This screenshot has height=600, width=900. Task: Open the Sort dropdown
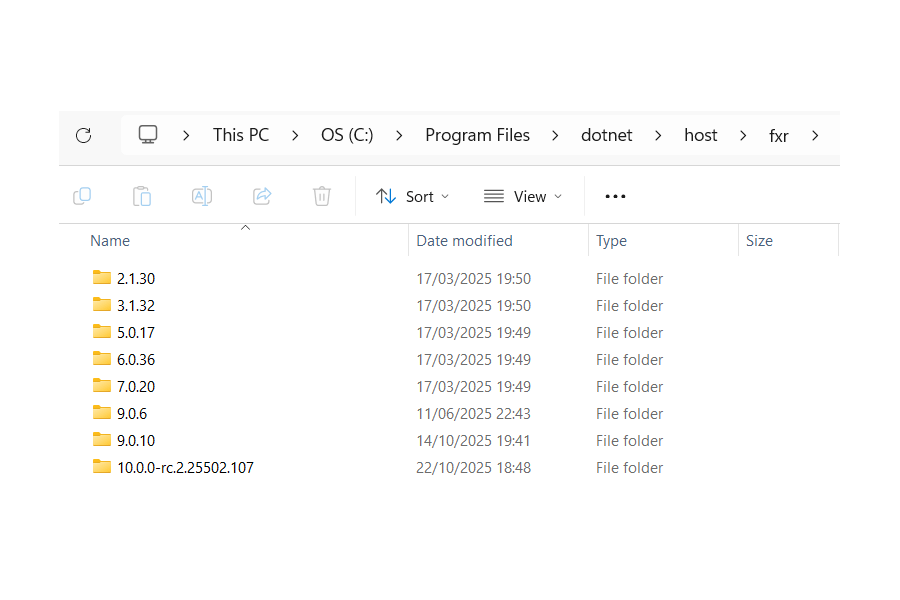pos(412,196)
